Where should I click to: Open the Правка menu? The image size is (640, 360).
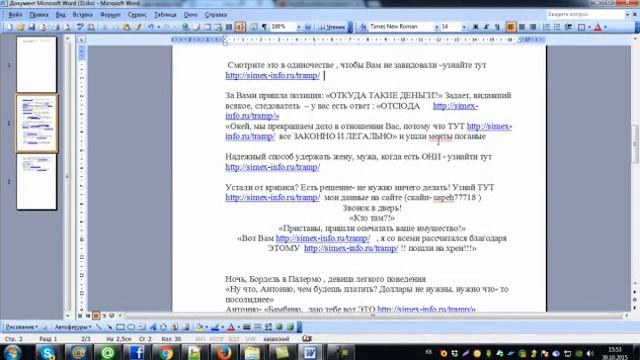coord(39,15)
